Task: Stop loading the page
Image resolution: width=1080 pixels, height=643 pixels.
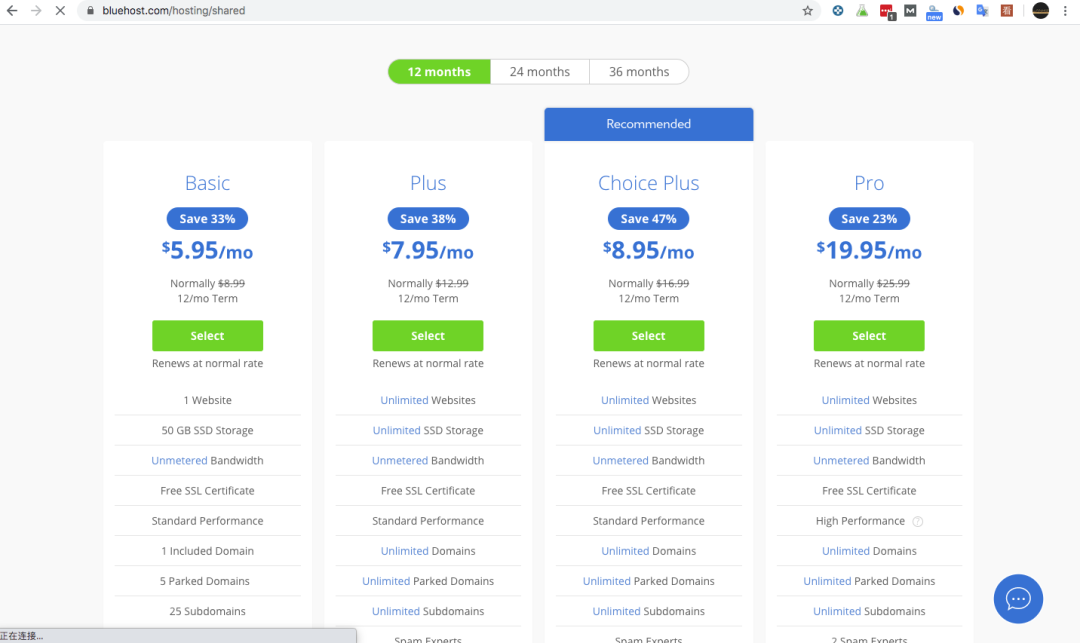Action: (60, 10)
